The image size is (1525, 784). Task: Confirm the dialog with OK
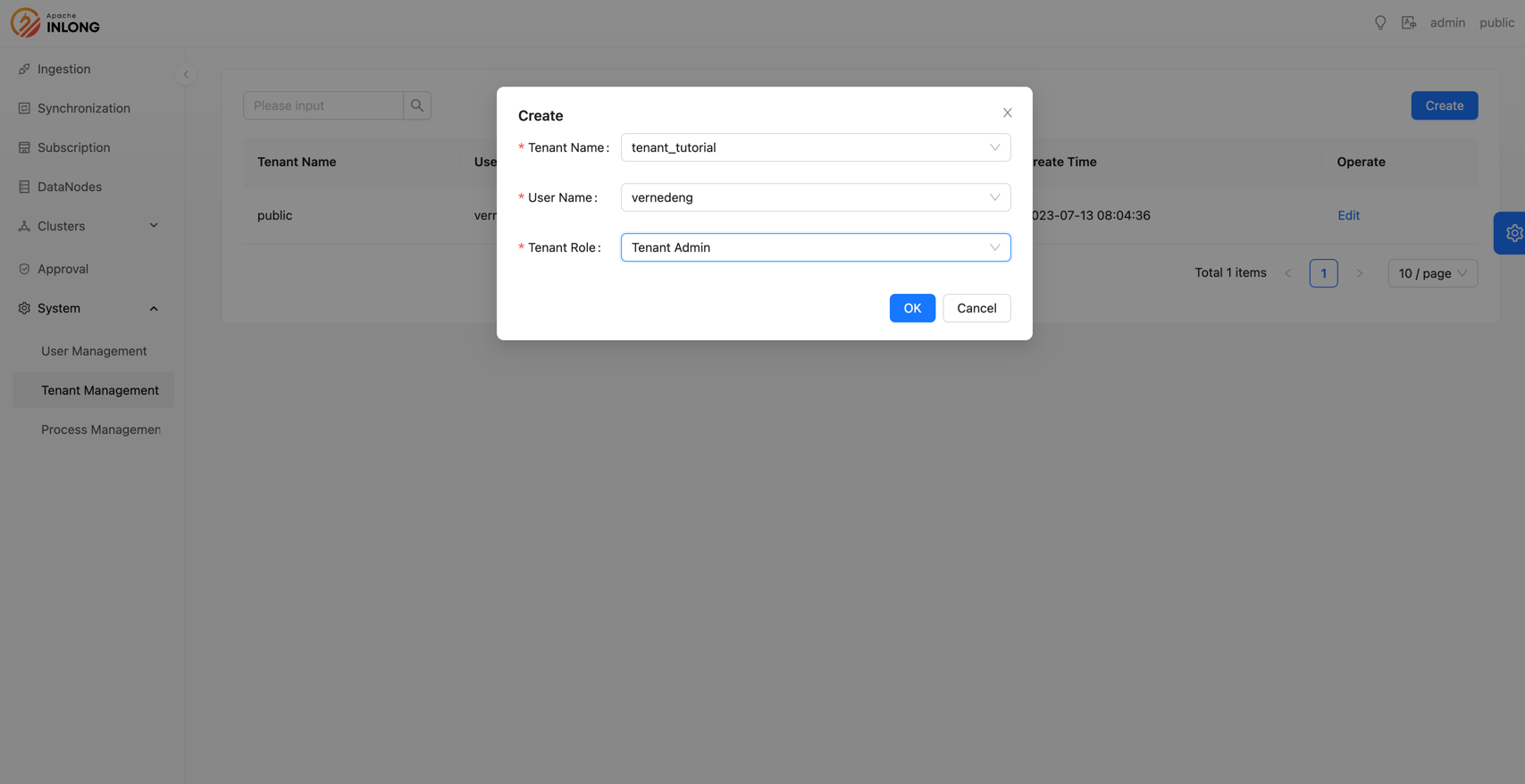[911, 308]
